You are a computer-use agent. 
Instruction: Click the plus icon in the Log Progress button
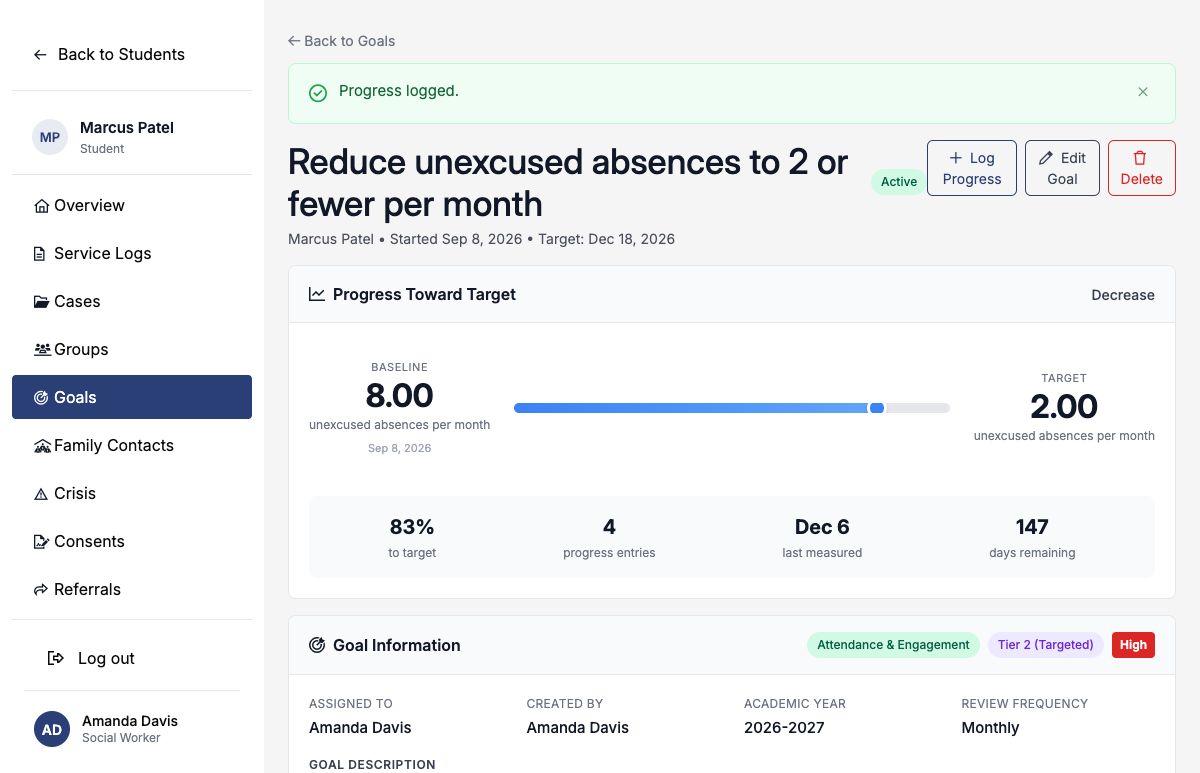[x=955, y=158]
